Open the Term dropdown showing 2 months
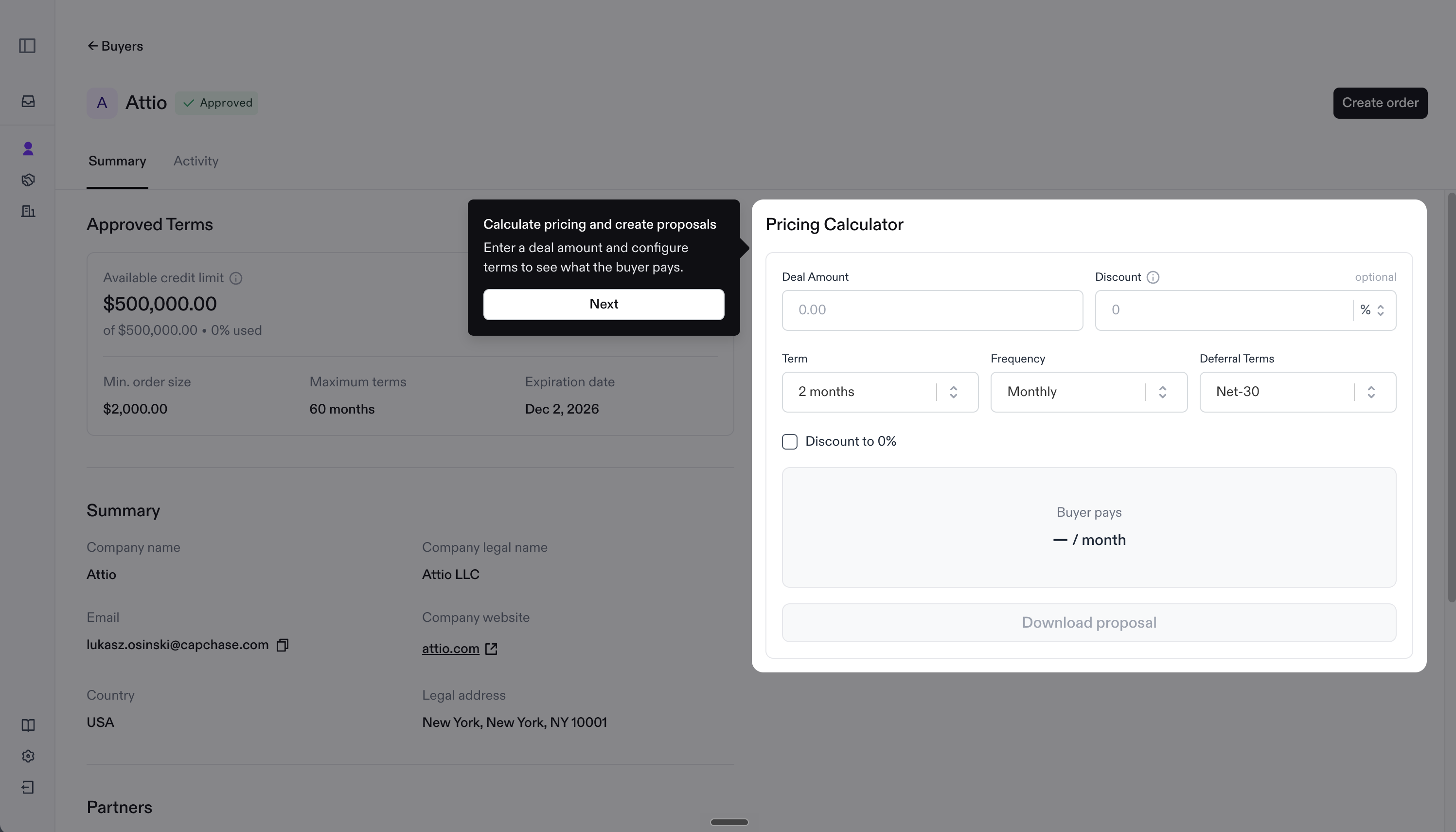This screenshot has width=1456, height=832. point(880,392)
